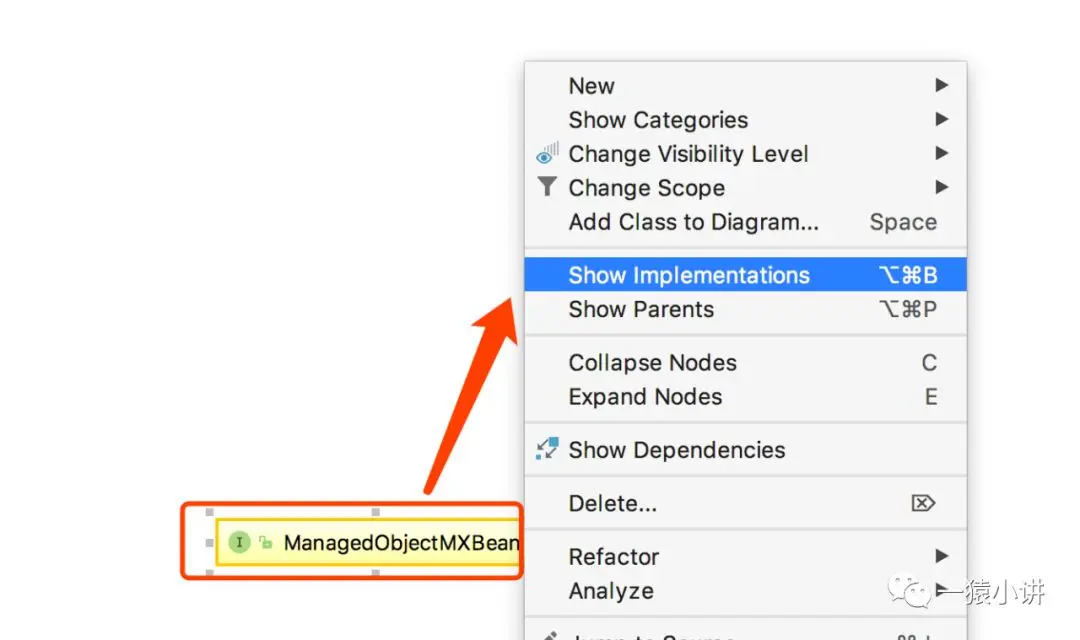Click the funnel icon beside Change Scope

pyautogui.click(x=546, y=187)
